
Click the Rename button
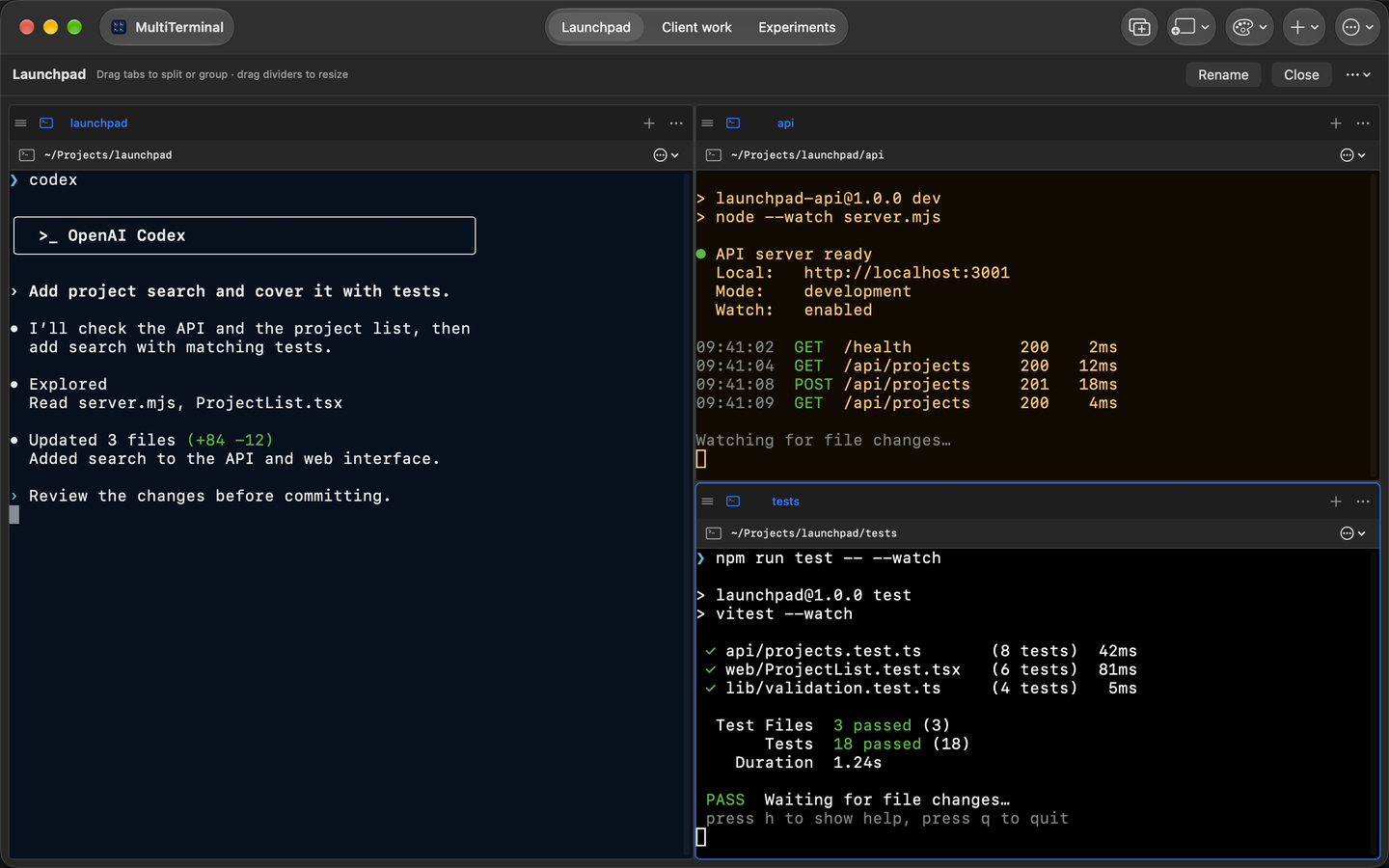pyautogui.click(x=1223, y=74)
